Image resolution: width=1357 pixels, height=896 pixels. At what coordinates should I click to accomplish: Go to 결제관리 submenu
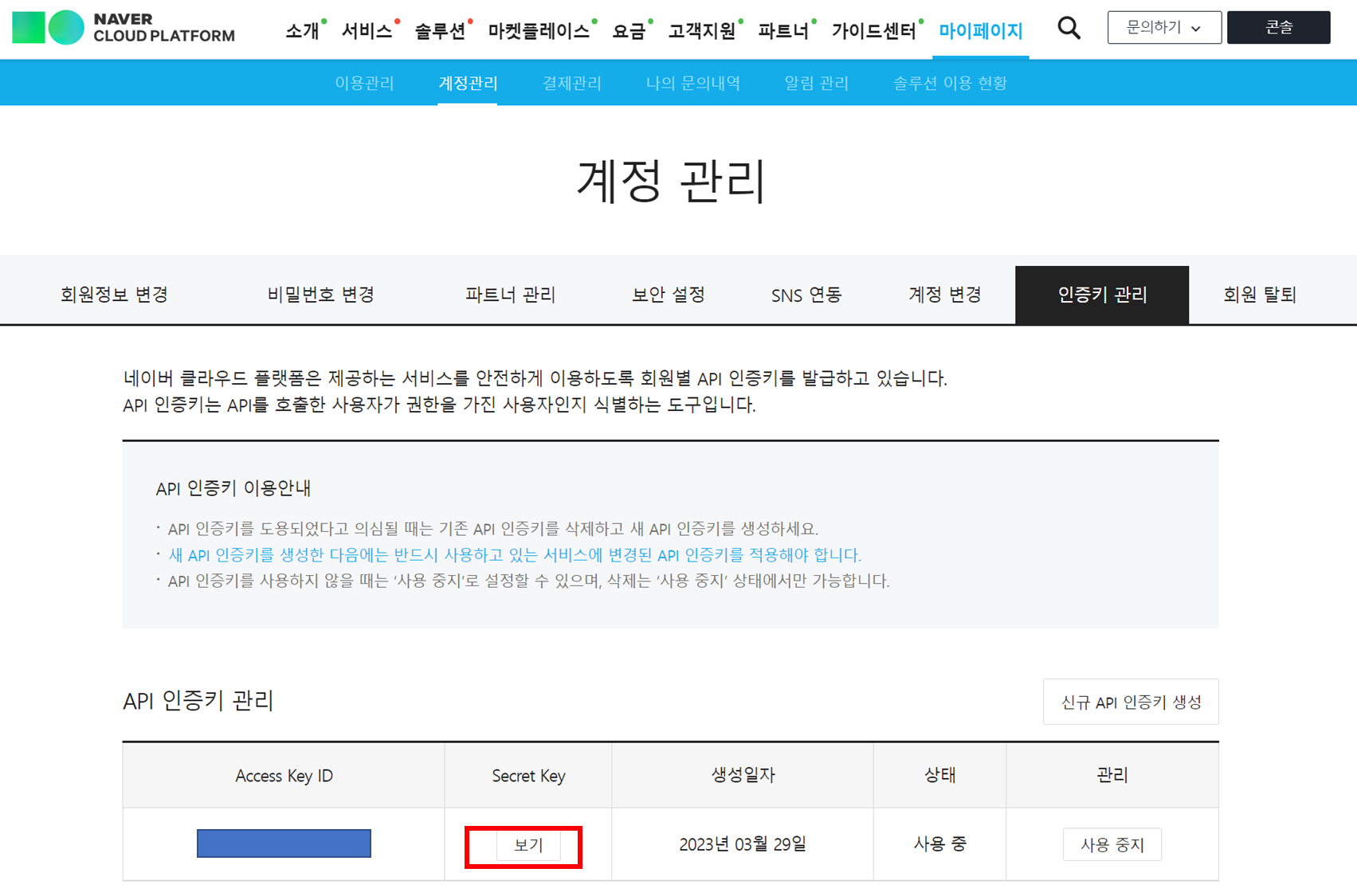pyautogui.click(x=571, y=83)
